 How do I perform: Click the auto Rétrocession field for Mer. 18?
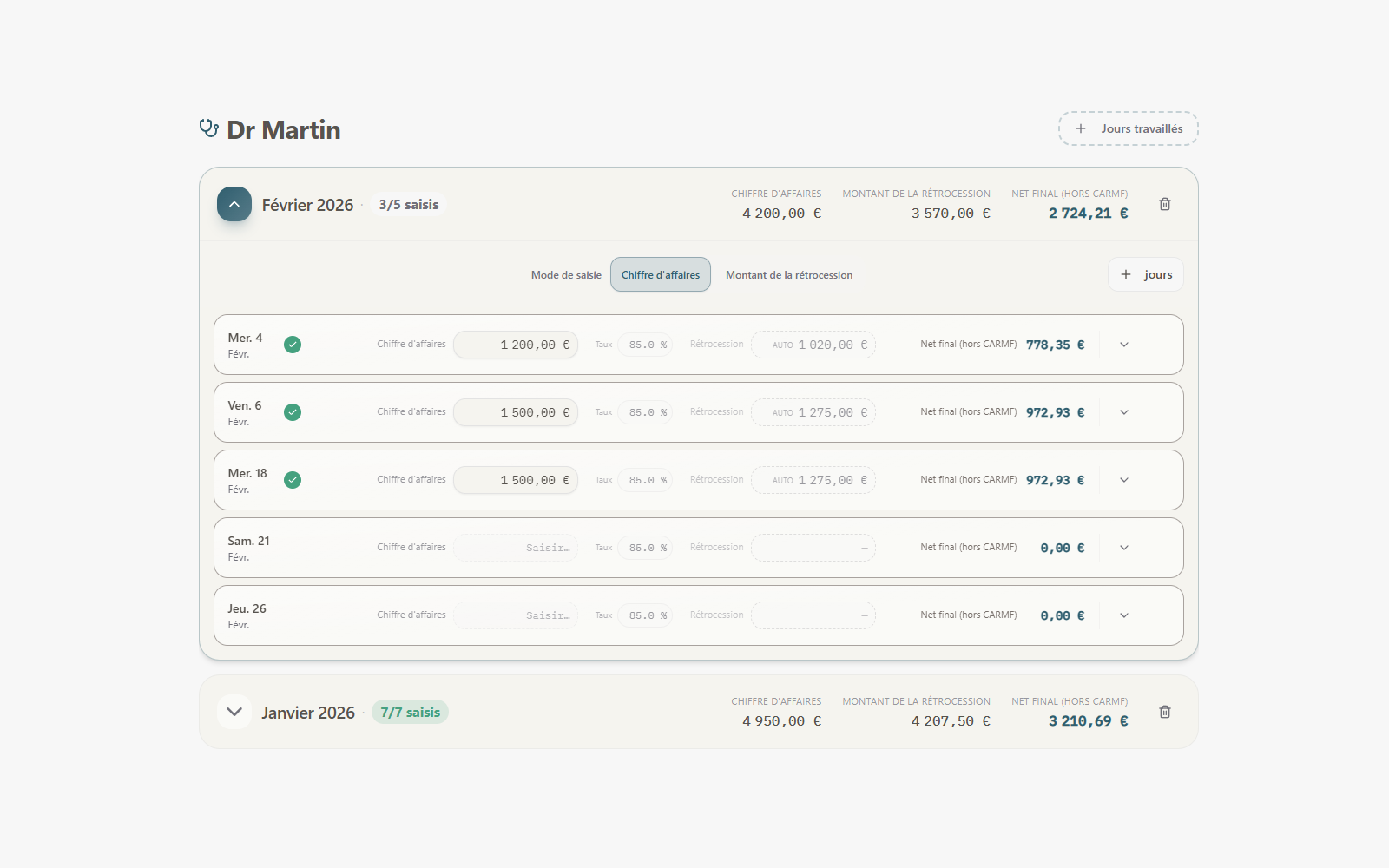coord(813,480)
